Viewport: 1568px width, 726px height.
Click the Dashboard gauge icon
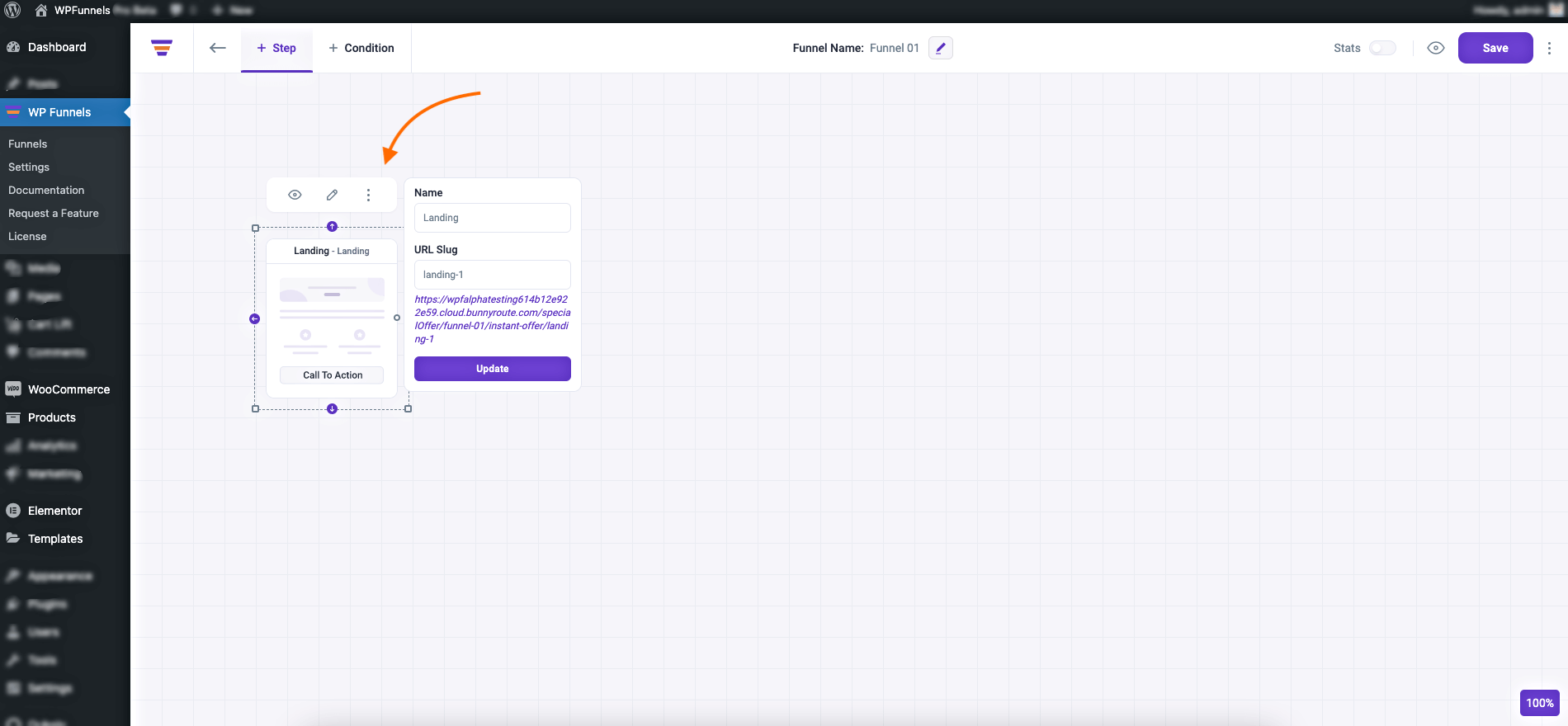pyautogui.click(x=13, y=47)
